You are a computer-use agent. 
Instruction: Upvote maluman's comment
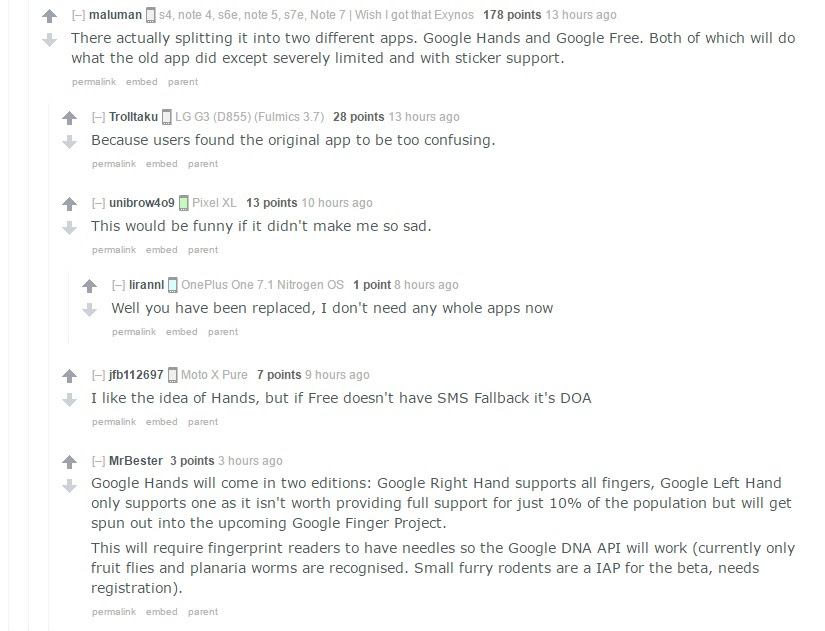(x=49, y=16)
